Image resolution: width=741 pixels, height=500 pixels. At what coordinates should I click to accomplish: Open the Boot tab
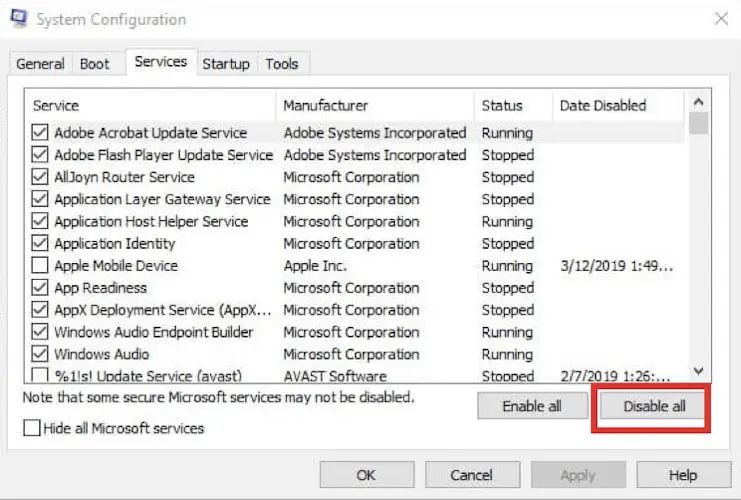click(x=95, y=64)
